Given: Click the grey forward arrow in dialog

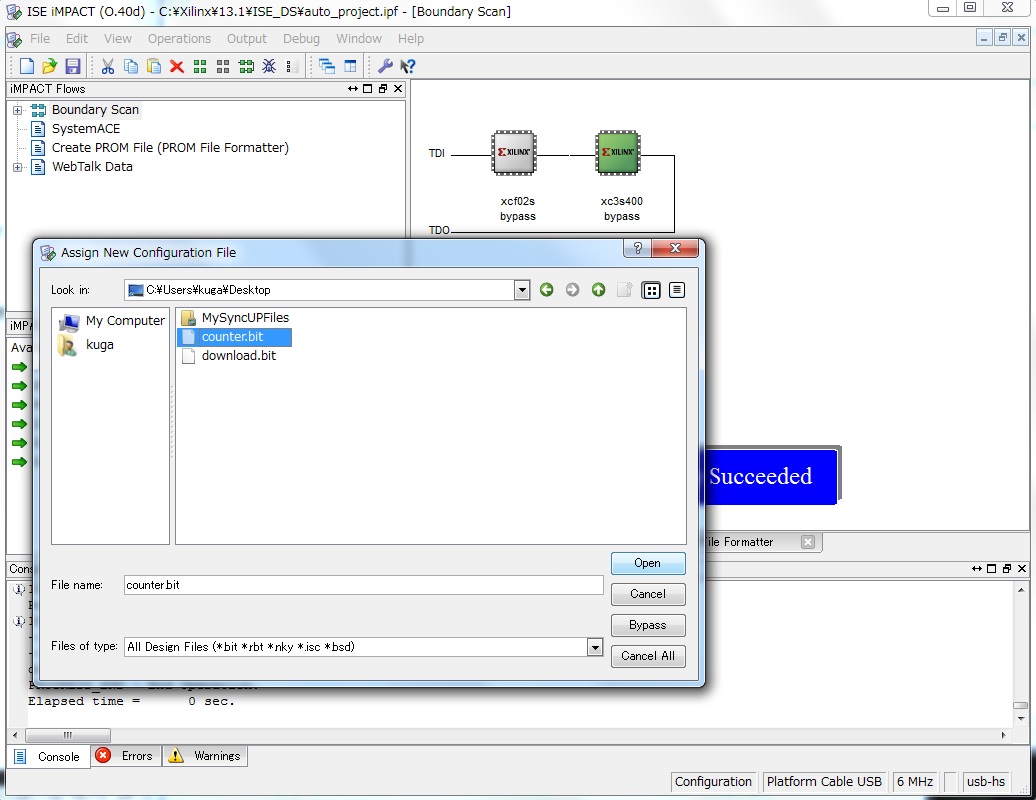Looking at the screenshot, I should pos(572,289).
